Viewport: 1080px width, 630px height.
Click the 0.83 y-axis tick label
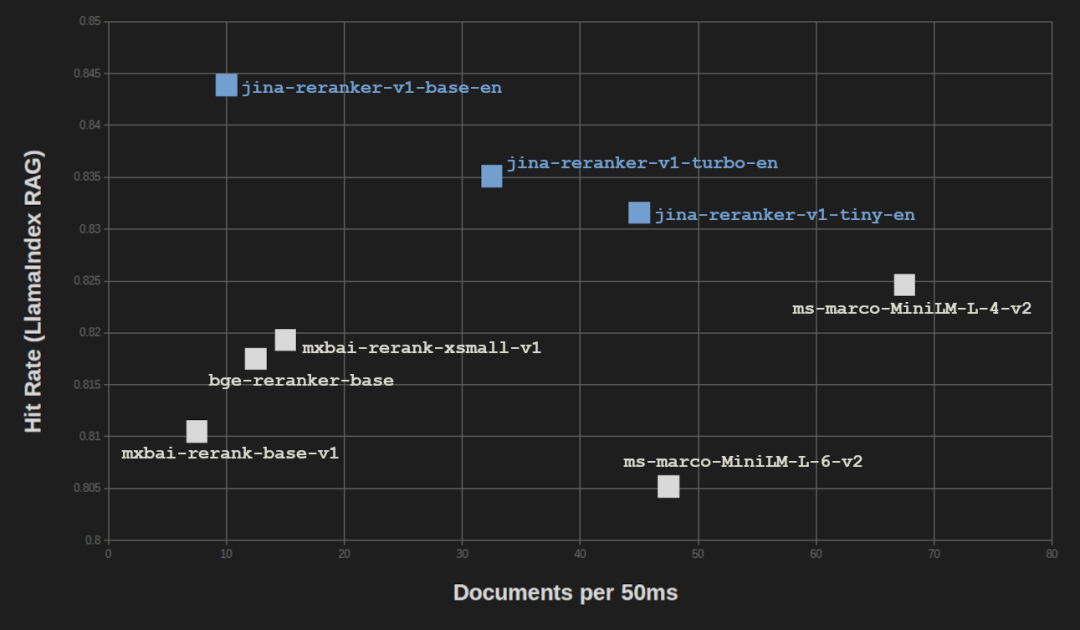pos(90,229)
